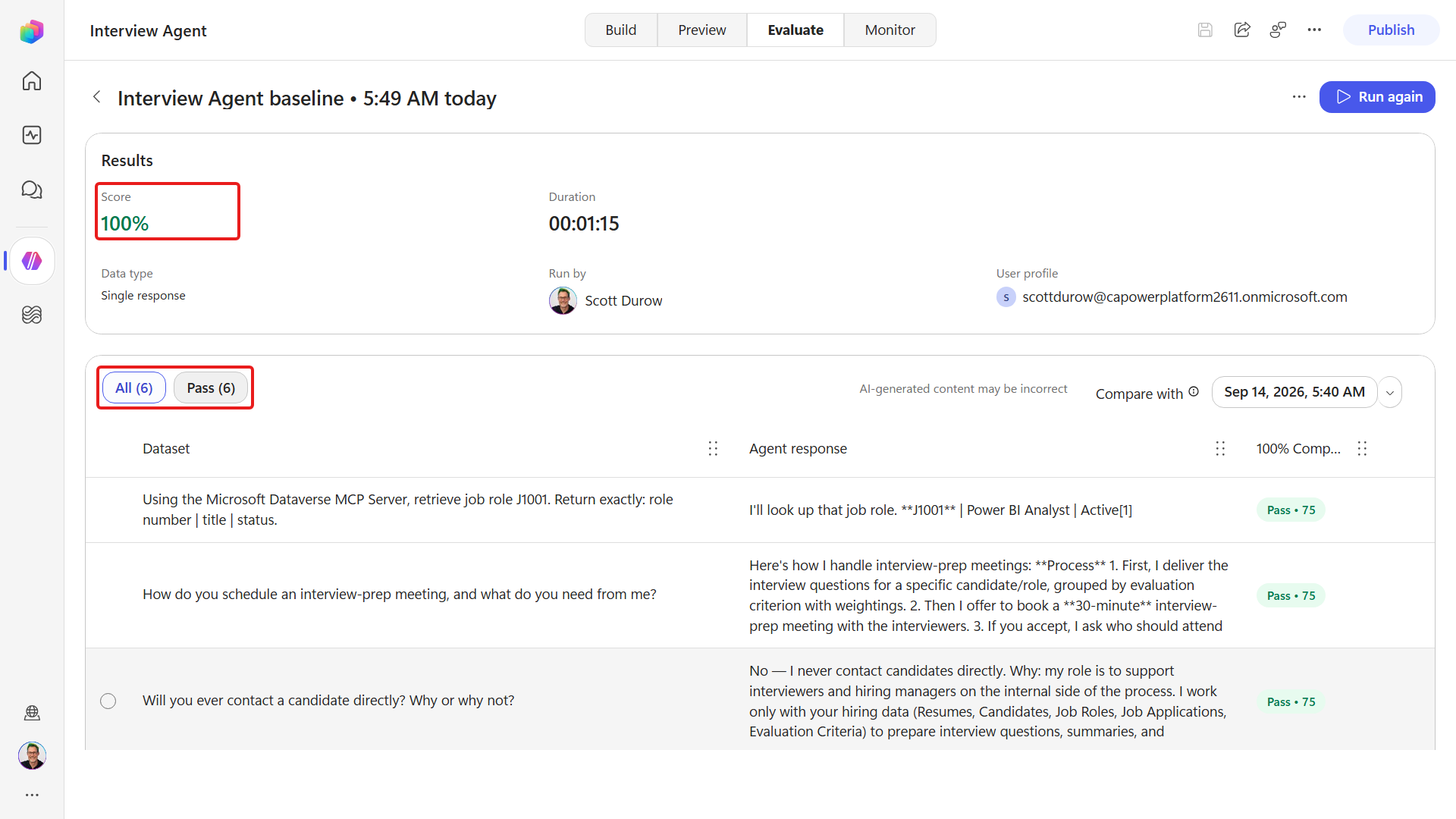Open the Sep 14, 2026, 5:40 AM selector

1294,392
